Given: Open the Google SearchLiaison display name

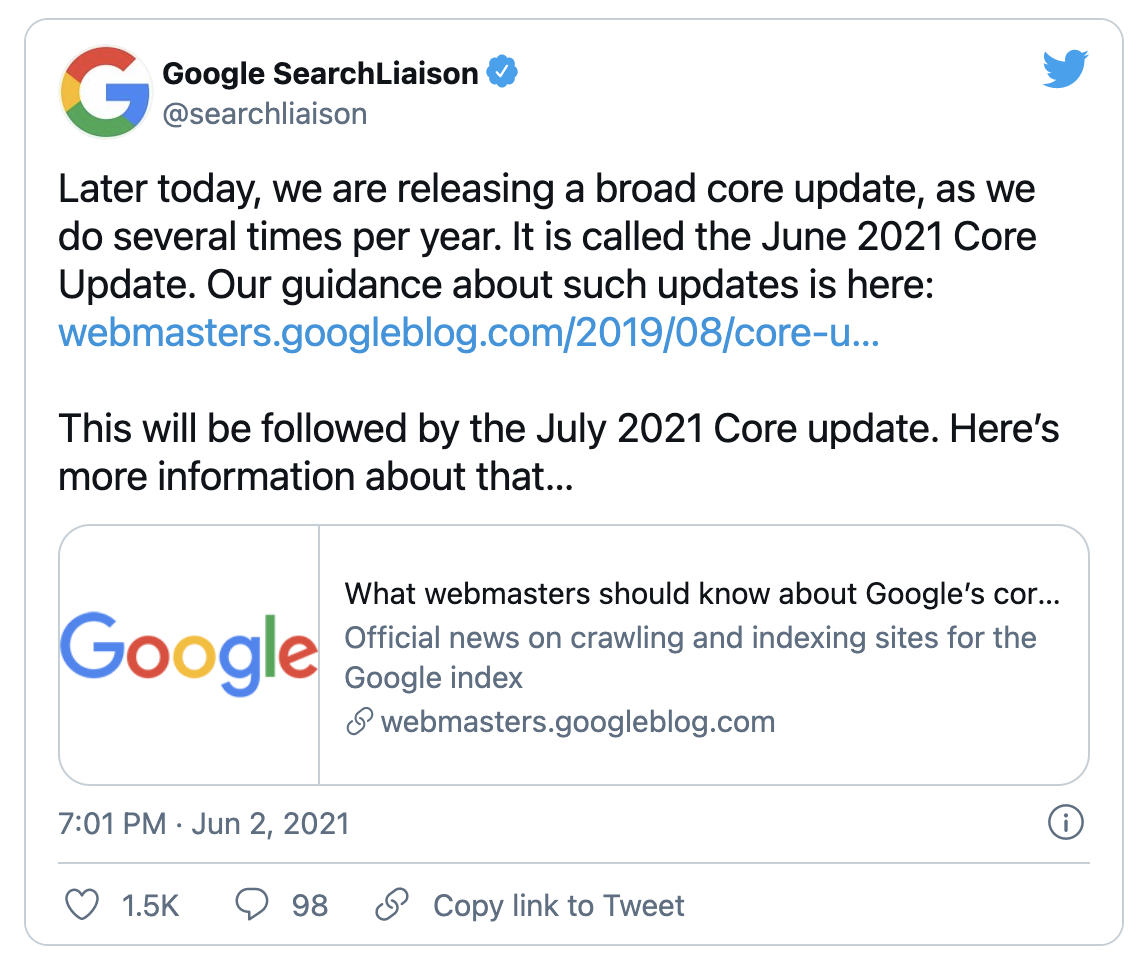Looking at the screenshot, I should [x=320, y=73].
